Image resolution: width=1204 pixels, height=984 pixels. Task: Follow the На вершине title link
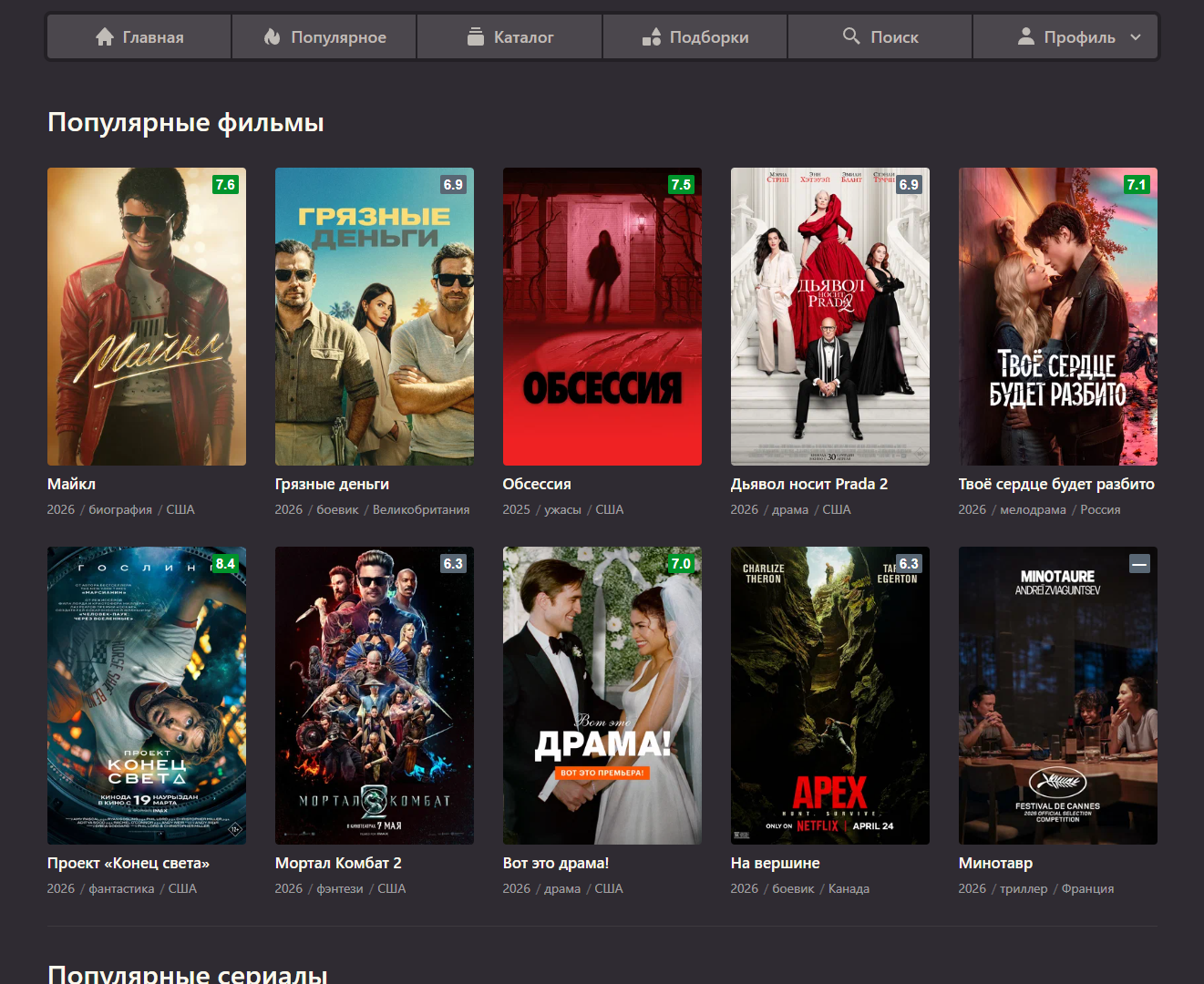click(776, 863)
